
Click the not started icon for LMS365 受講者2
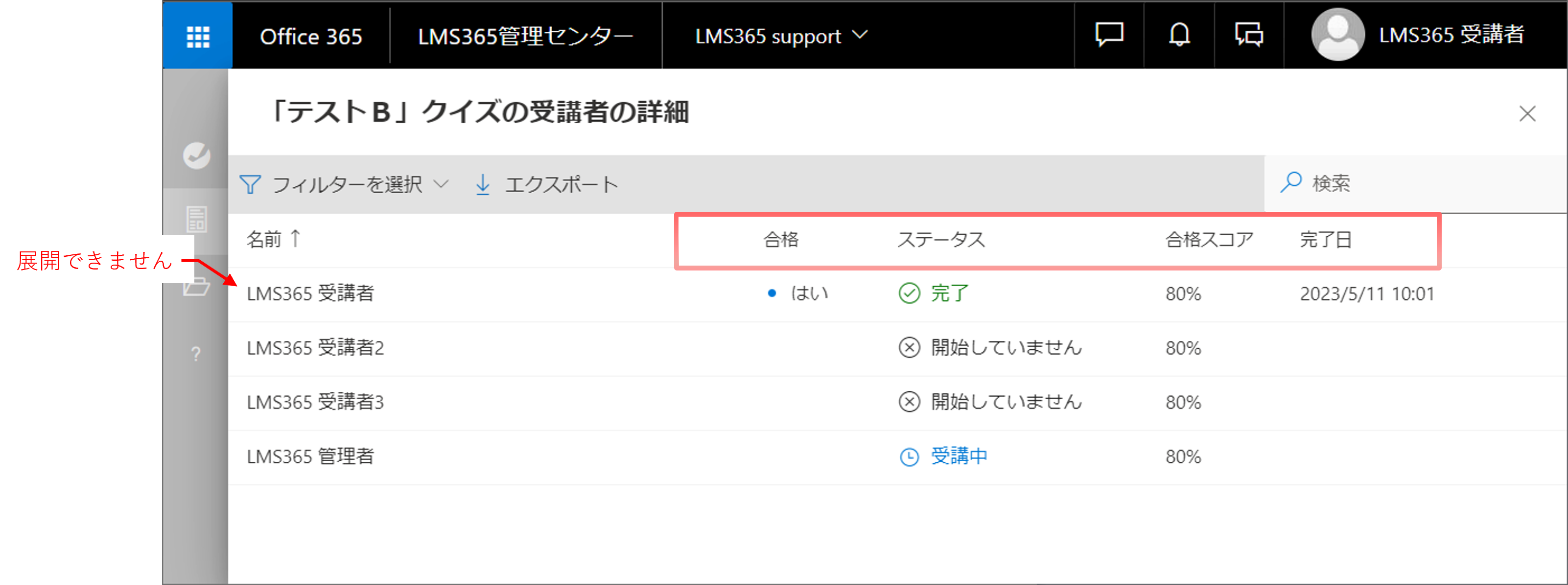pos(910,348)
